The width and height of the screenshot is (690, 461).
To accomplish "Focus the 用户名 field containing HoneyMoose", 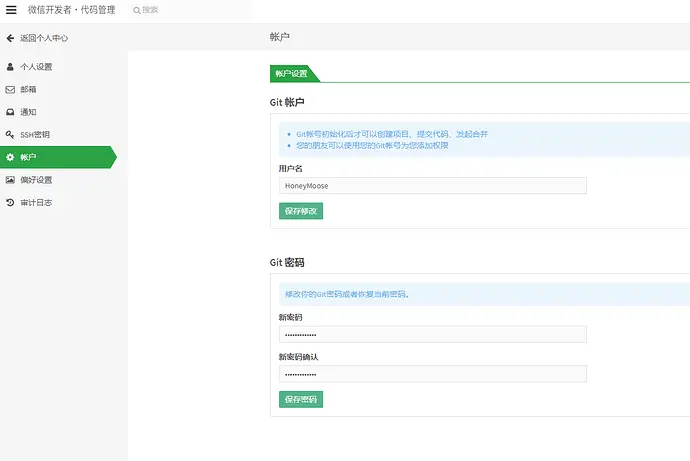I will [433, 186].
